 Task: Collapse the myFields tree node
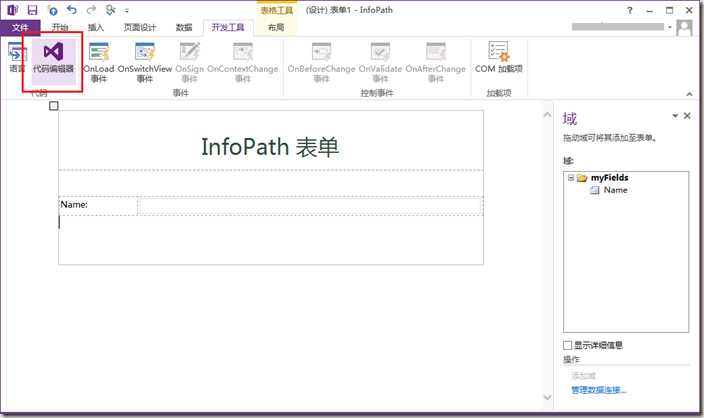tap(571, 178)
